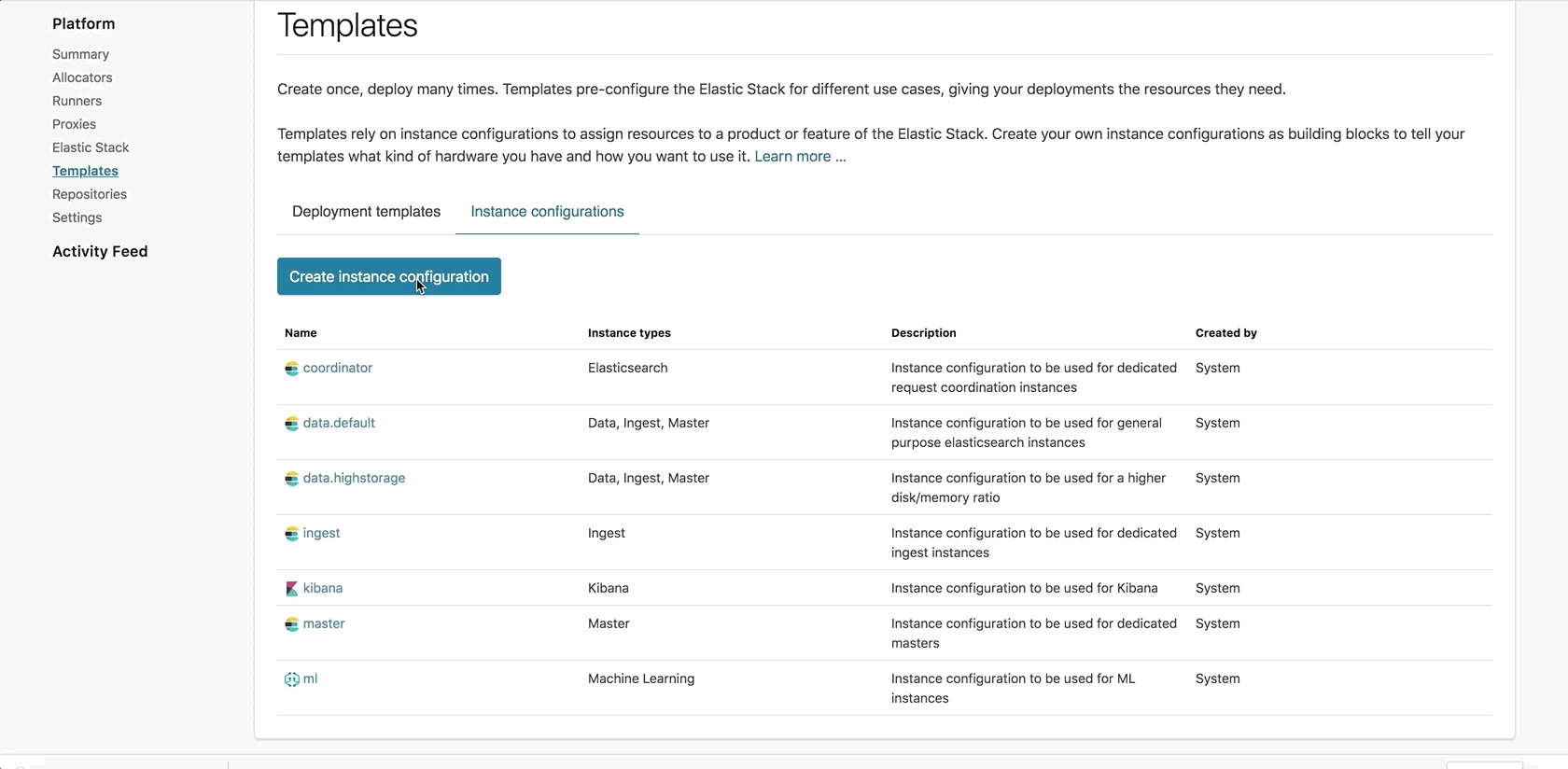The height and width of the screenshot is (769, 1568).
Task: Click the Kibana instance type cell
Action: [x=609, y=588]
